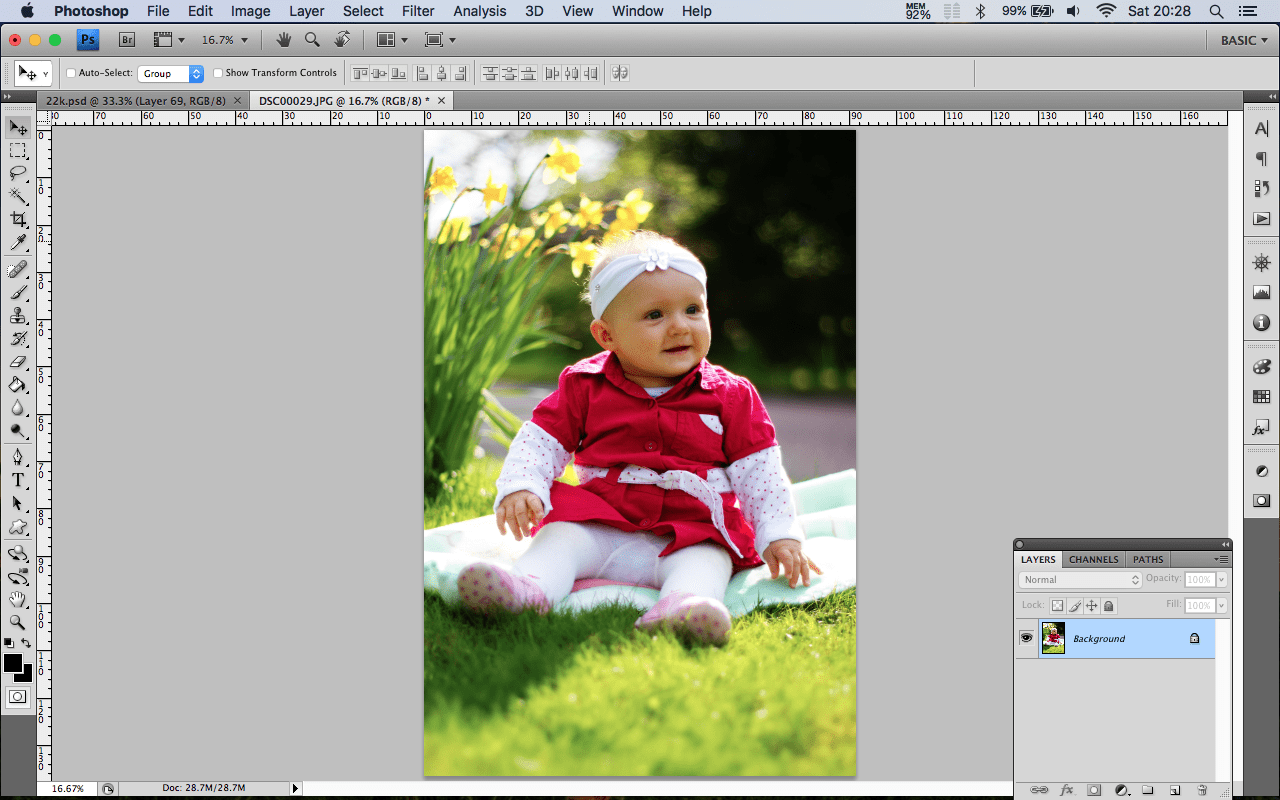Check Show Transform Controls option
This screenshot has height=800, width=1280.
218,73
